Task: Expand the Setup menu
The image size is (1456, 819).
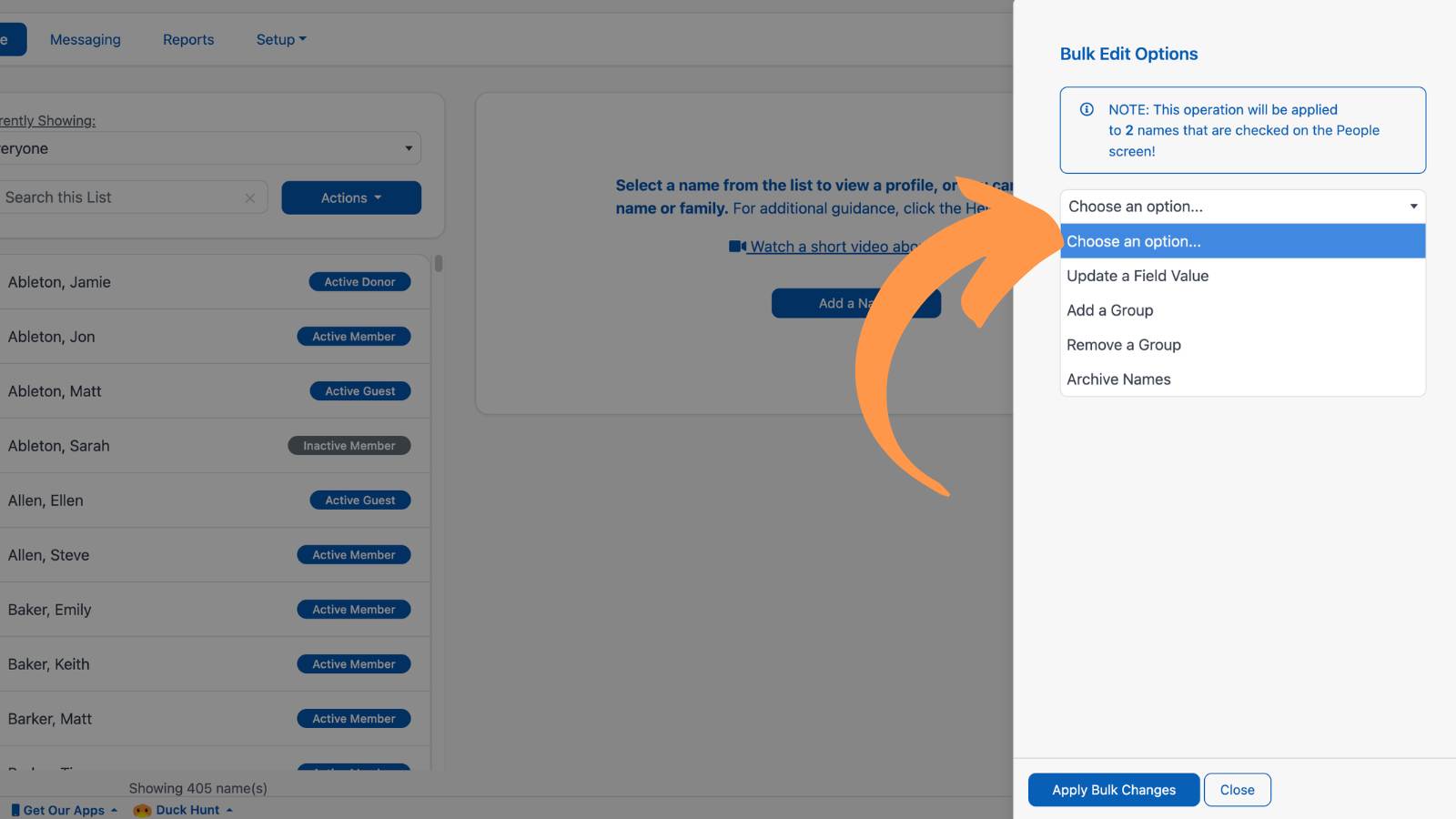Action: point(281,39)
